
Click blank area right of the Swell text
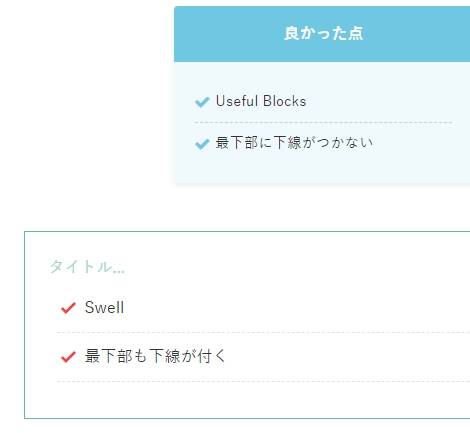point(297,307)
